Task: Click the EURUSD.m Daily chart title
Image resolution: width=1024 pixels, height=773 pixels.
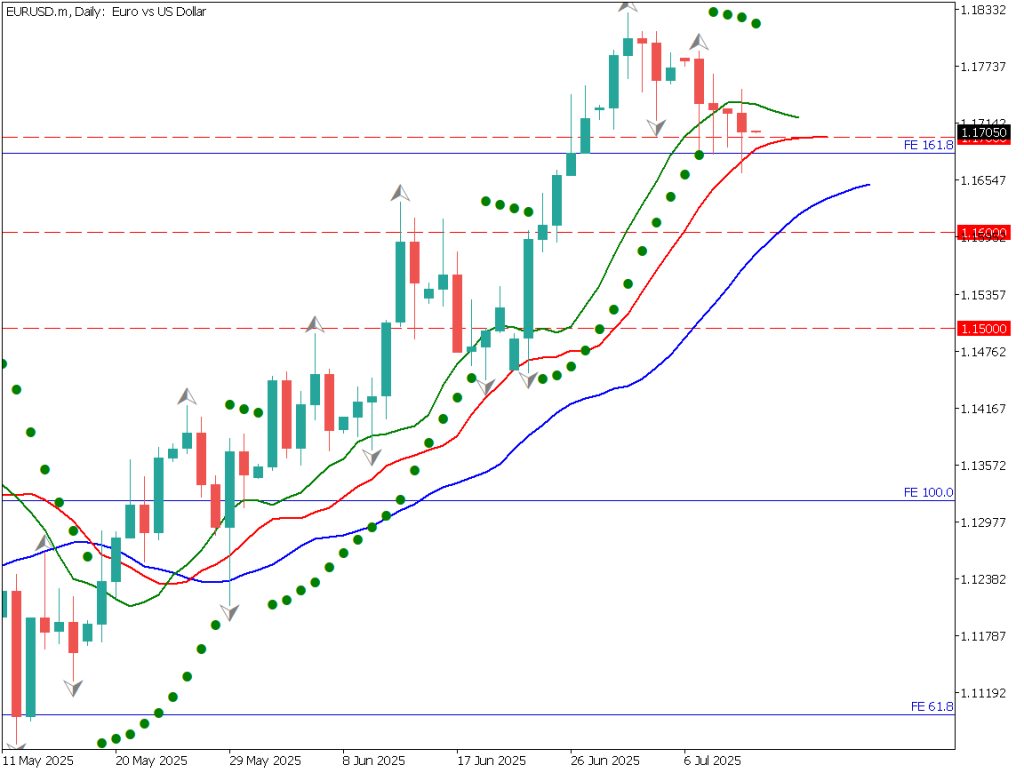Action: click(105, 11)
